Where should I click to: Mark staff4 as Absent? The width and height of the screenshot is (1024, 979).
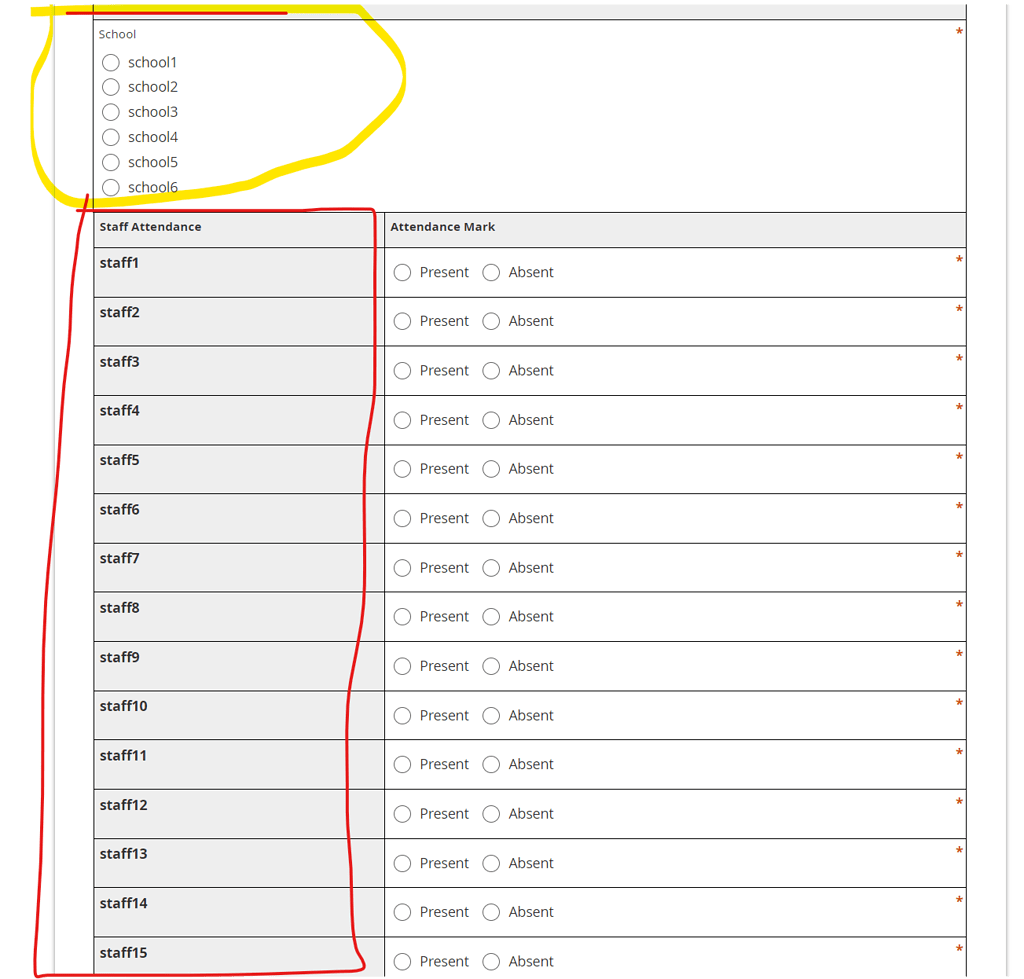pyautogui.click(x=491, y=420)
